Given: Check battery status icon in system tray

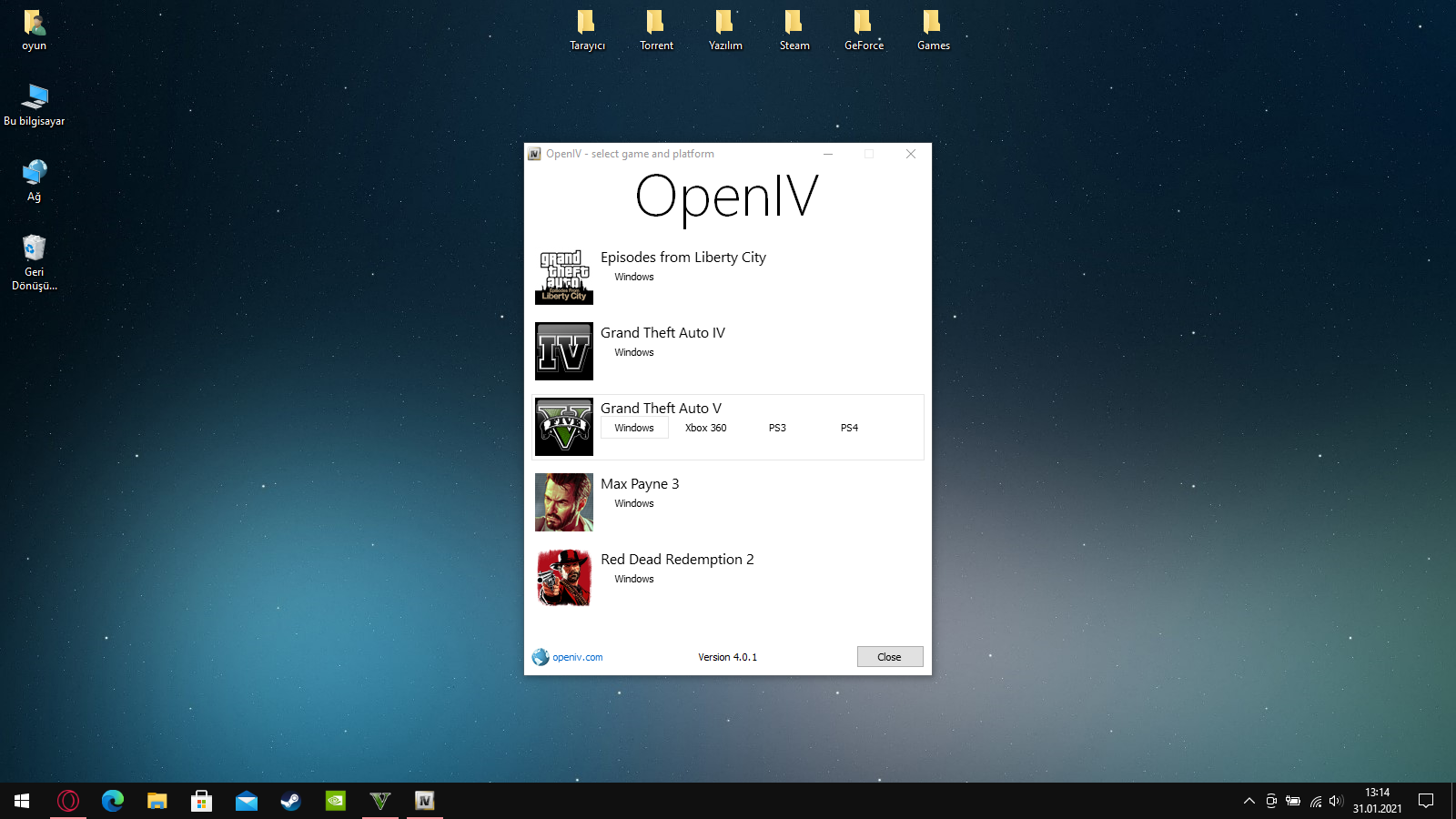Looking at the screenshot, I should coord(1293,801).
